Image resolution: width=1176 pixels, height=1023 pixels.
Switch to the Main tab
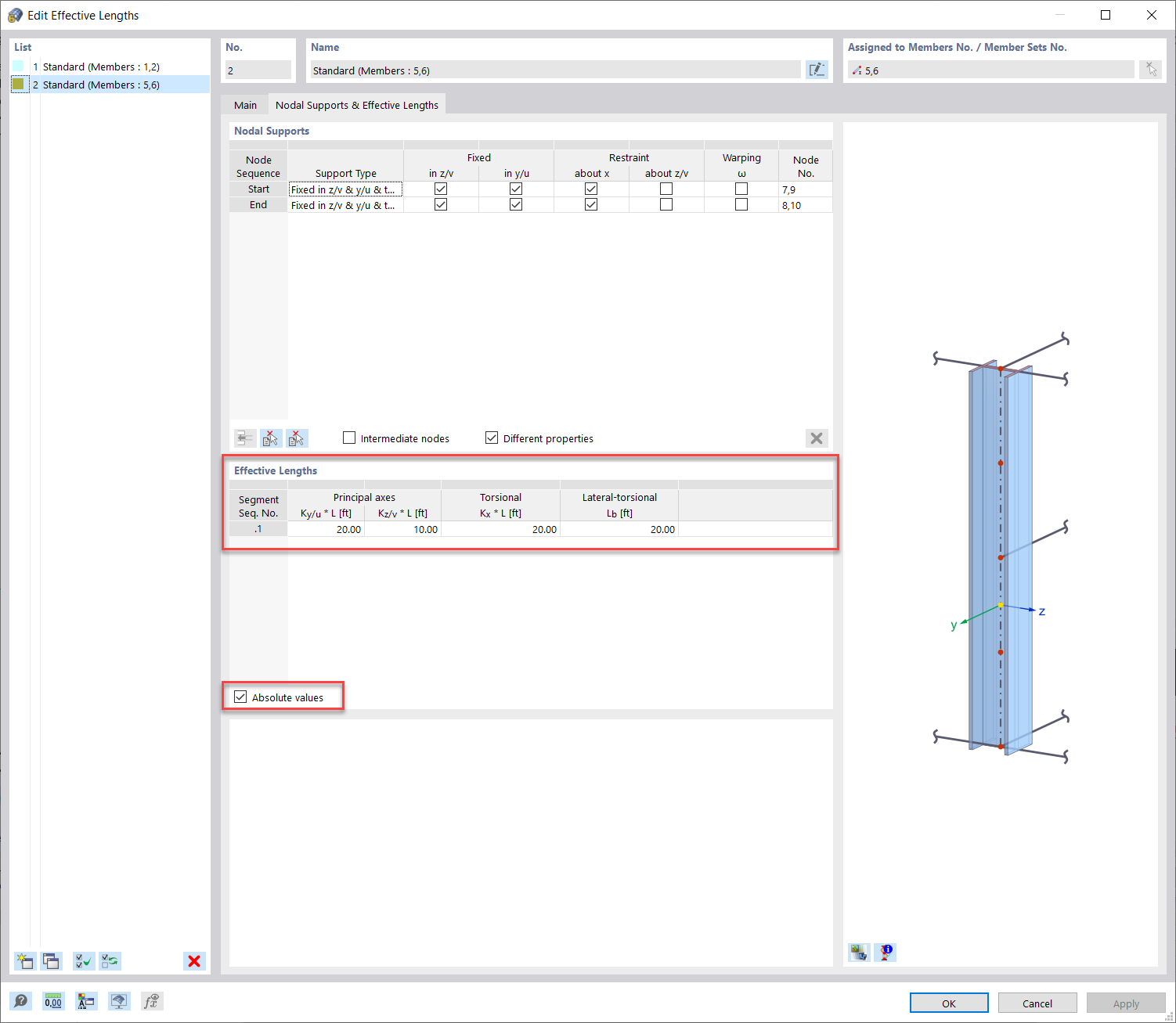(245, 104)
